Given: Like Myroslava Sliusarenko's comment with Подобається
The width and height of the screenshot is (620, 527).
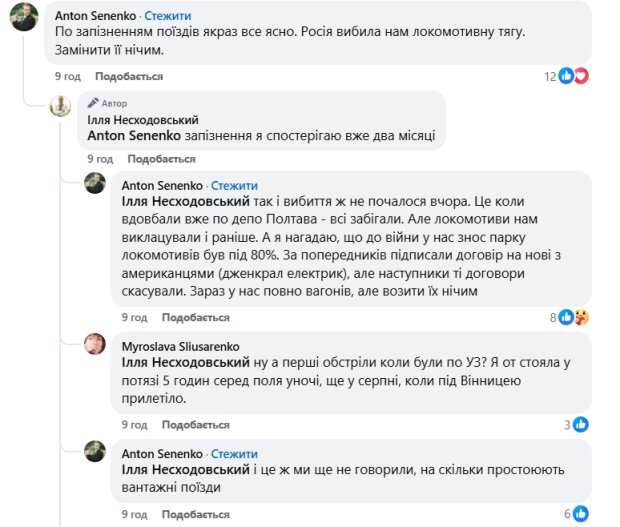Looking at the screenshot, I should pos(195,424).
